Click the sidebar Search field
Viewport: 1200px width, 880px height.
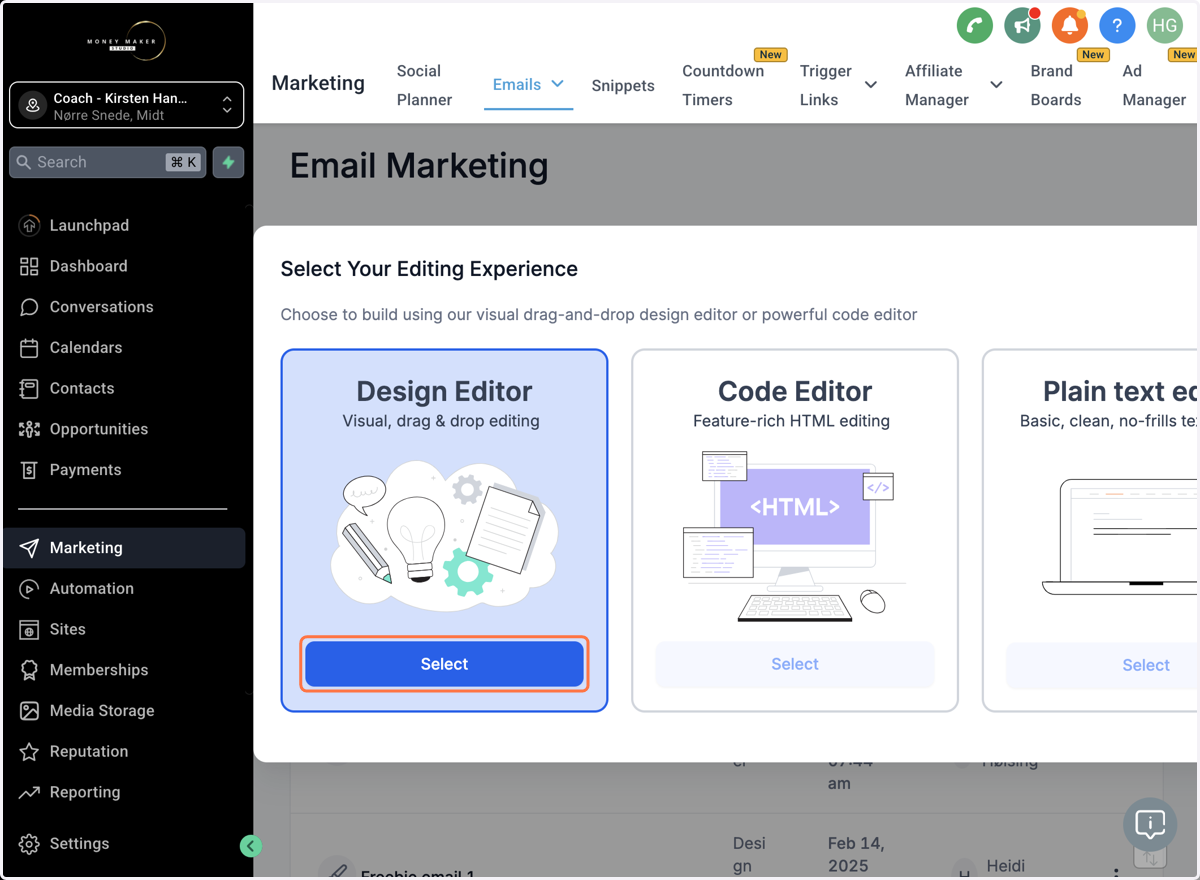point(108,162)
